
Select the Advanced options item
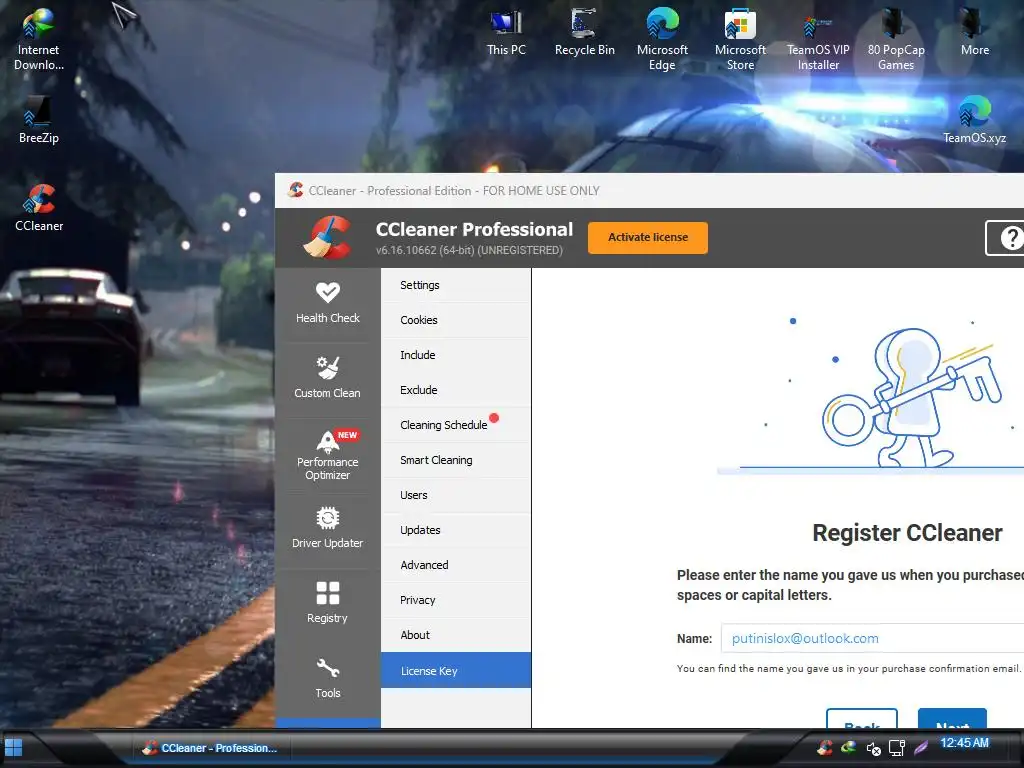(456, 565)
